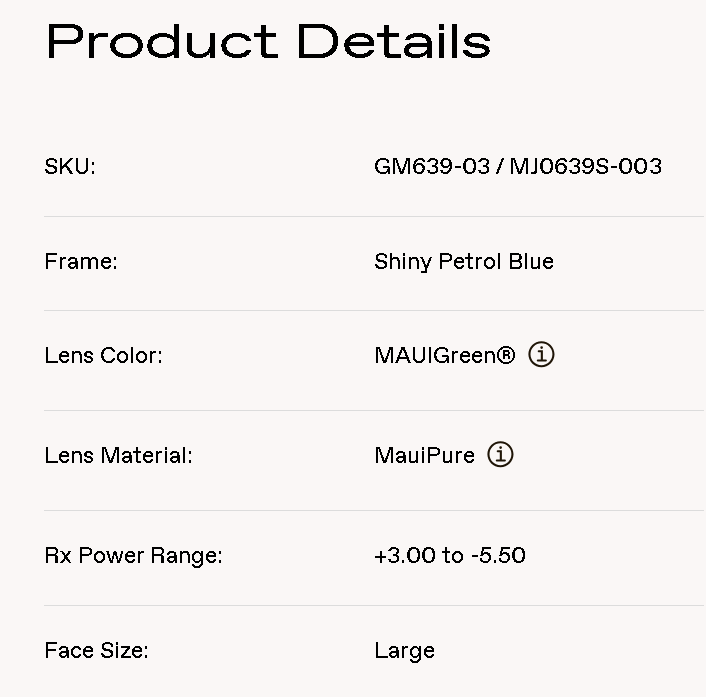This screenshot has height=697, width=706.
Task: Click the MauiPure lens material text
Action: click(x=425, y=456)
